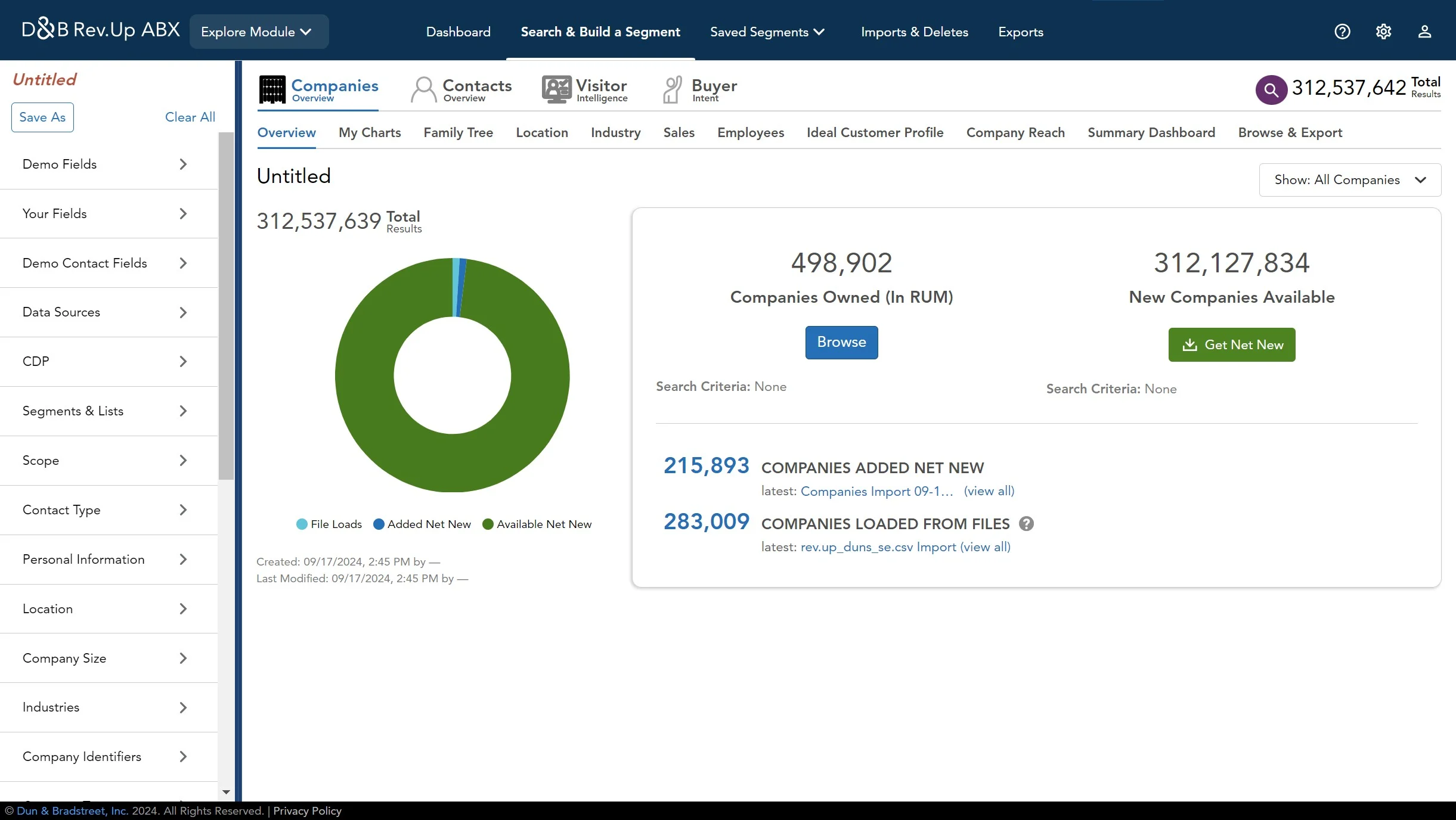
Task: Expand the Demo Fields filter
Action: click(x=109, y=164)
